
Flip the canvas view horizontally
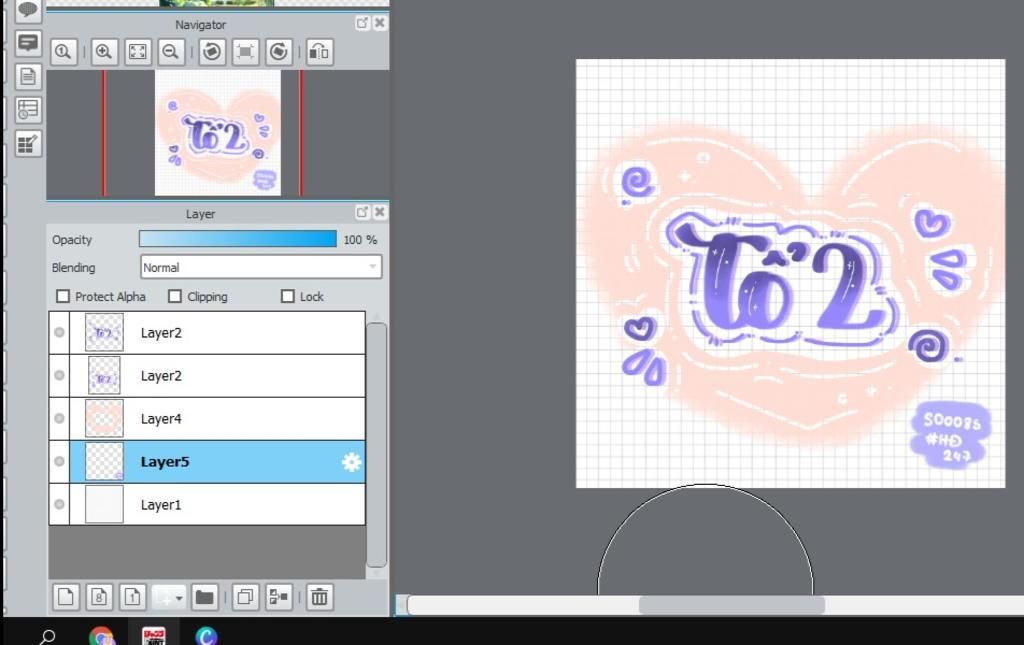(x=319, y=52)
